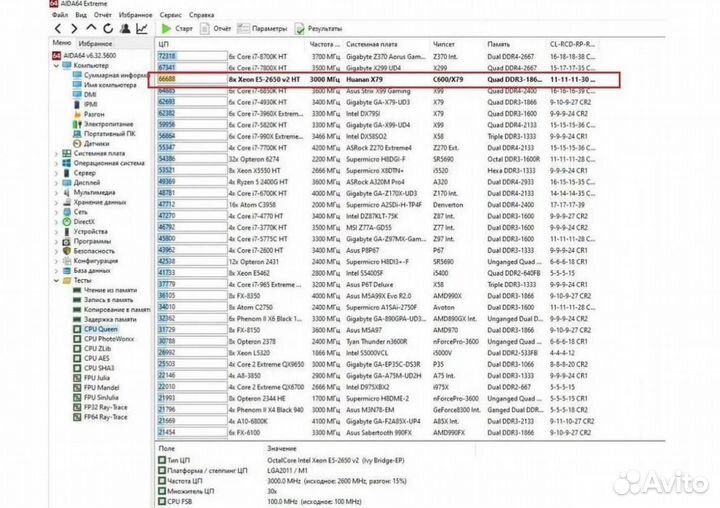Select the FPU Julia benchmark

click(x=91, y=378)
